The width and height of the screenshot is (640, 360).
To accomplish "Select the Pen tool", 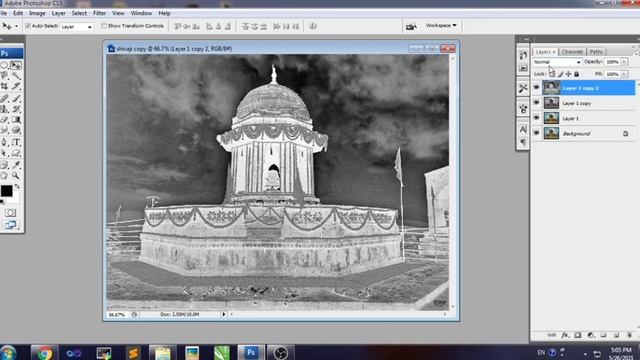I will coord(4,142).
